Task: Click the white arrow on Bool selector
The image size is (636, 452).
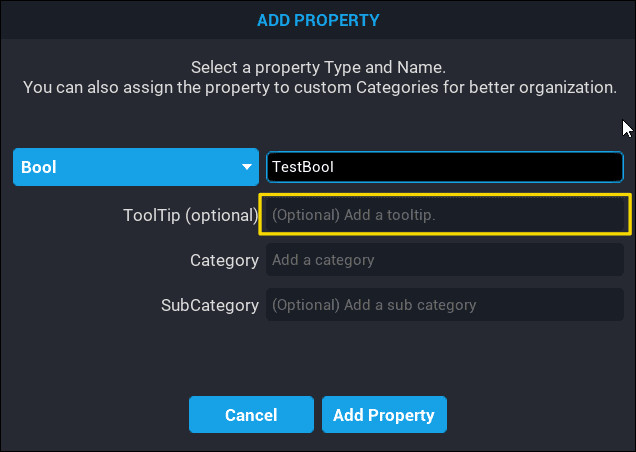Action: pyautogui.click(x=247, y=168)
